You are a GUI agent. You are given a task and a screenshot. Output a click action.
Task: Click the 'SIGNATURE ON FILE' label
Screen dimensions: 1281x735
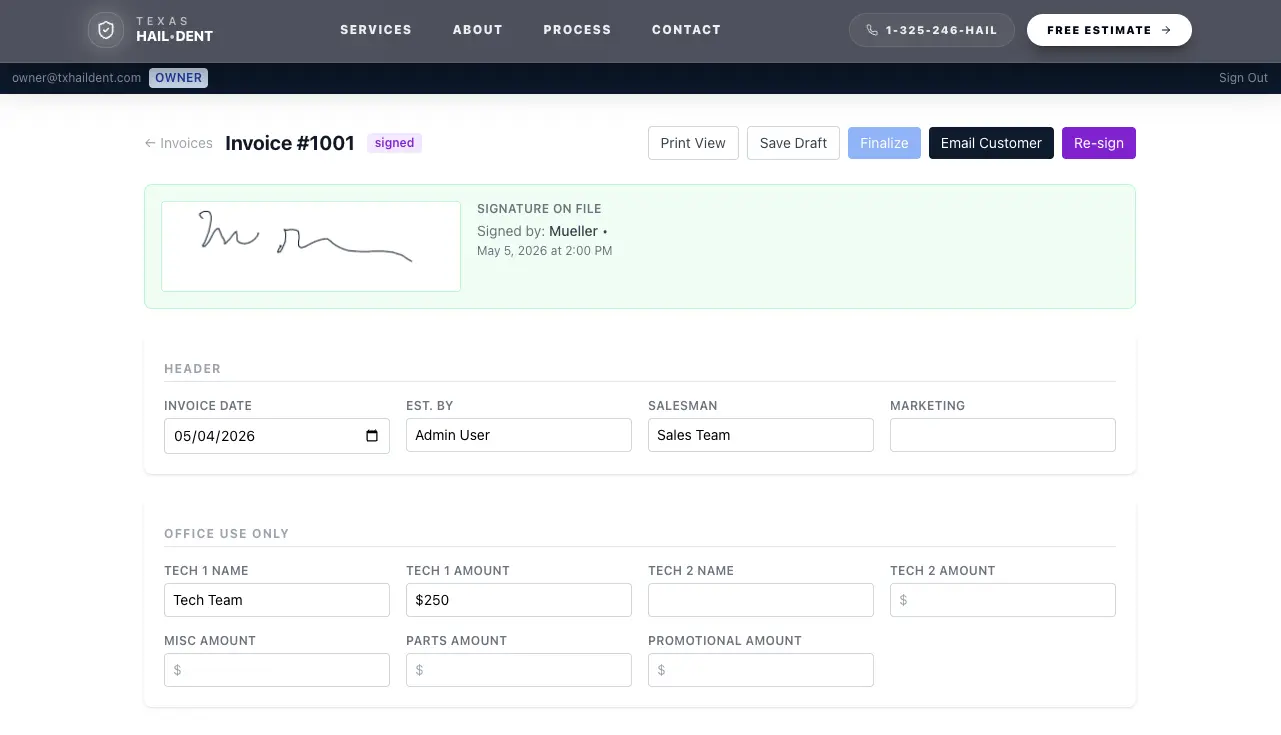tap(539, 209)
